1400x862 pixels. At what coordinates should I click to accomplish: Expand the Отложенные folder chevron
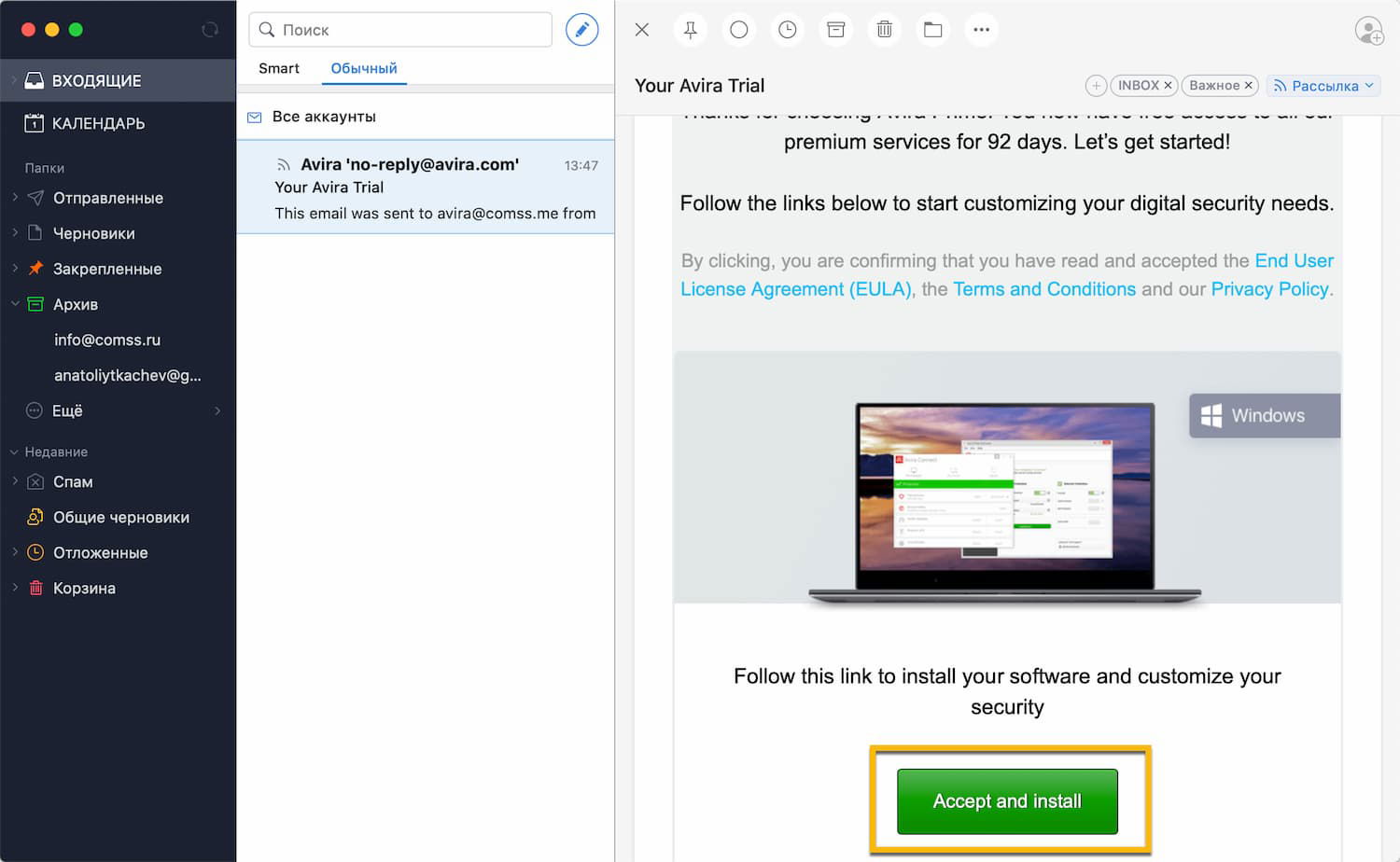tap(15, 551)
